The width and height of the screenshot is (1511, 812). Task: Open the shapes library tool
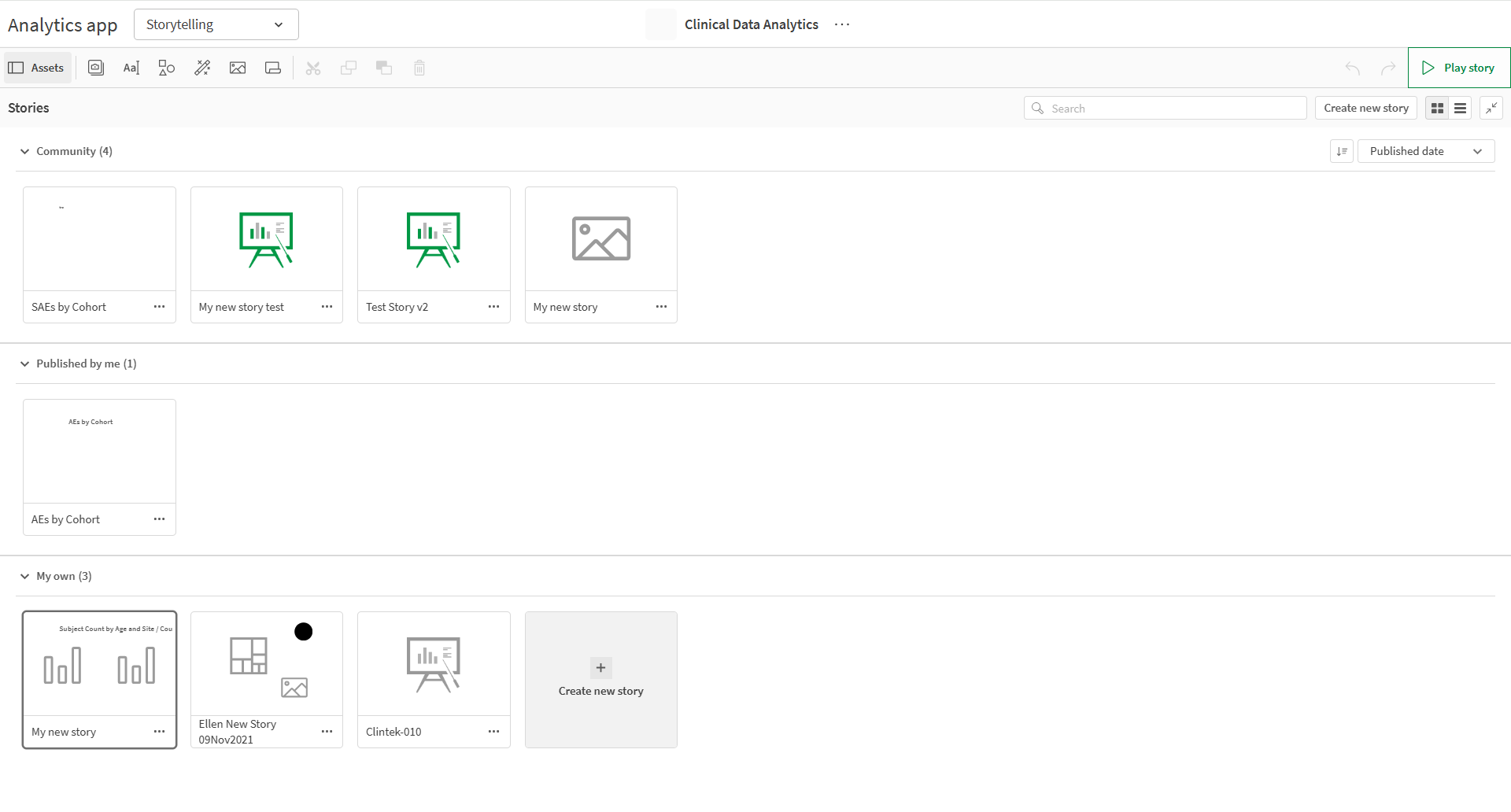click(167, 68)
